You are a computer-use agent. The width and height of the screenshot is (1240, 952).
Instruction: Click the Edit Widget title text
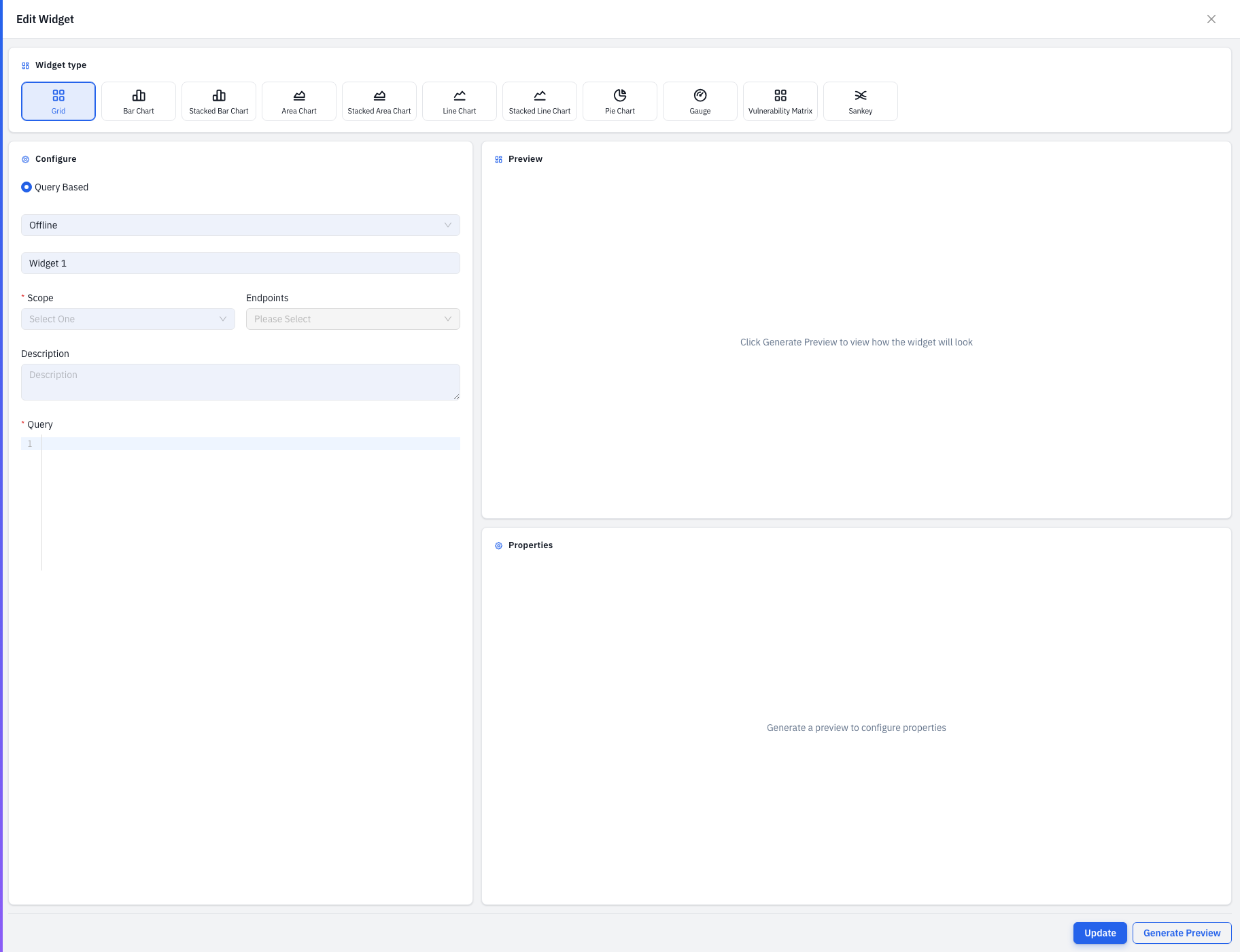(45, 19)
